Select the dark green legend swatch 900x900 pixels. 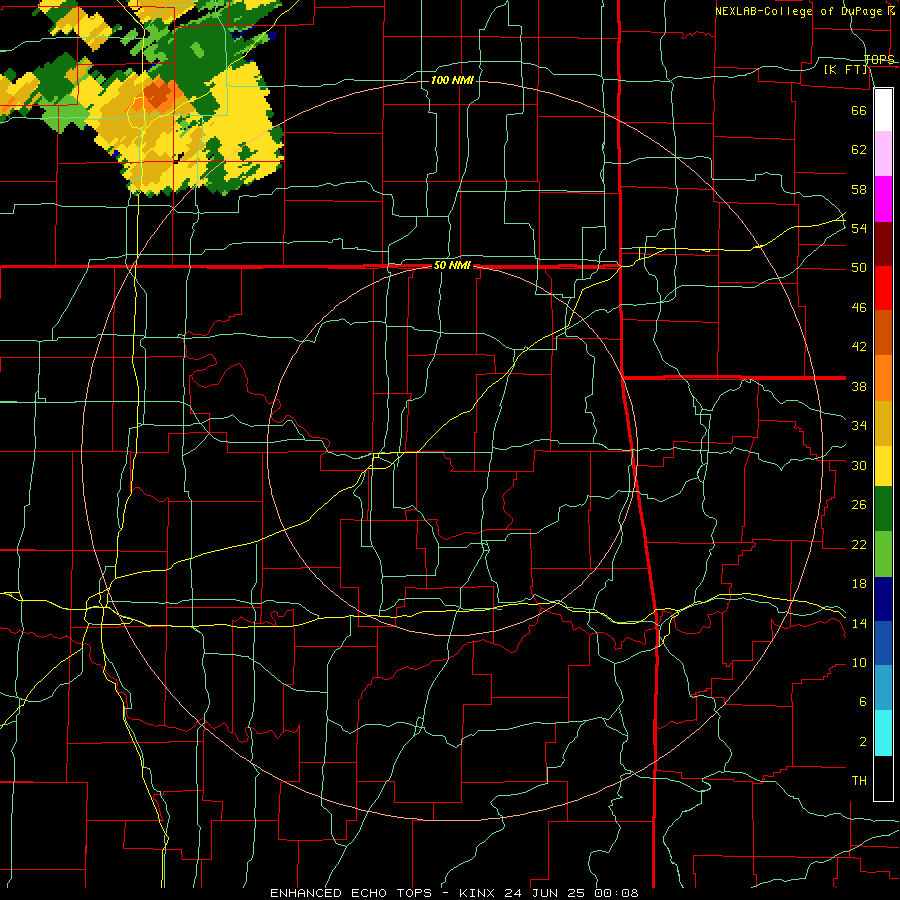[x=883, y=509]
